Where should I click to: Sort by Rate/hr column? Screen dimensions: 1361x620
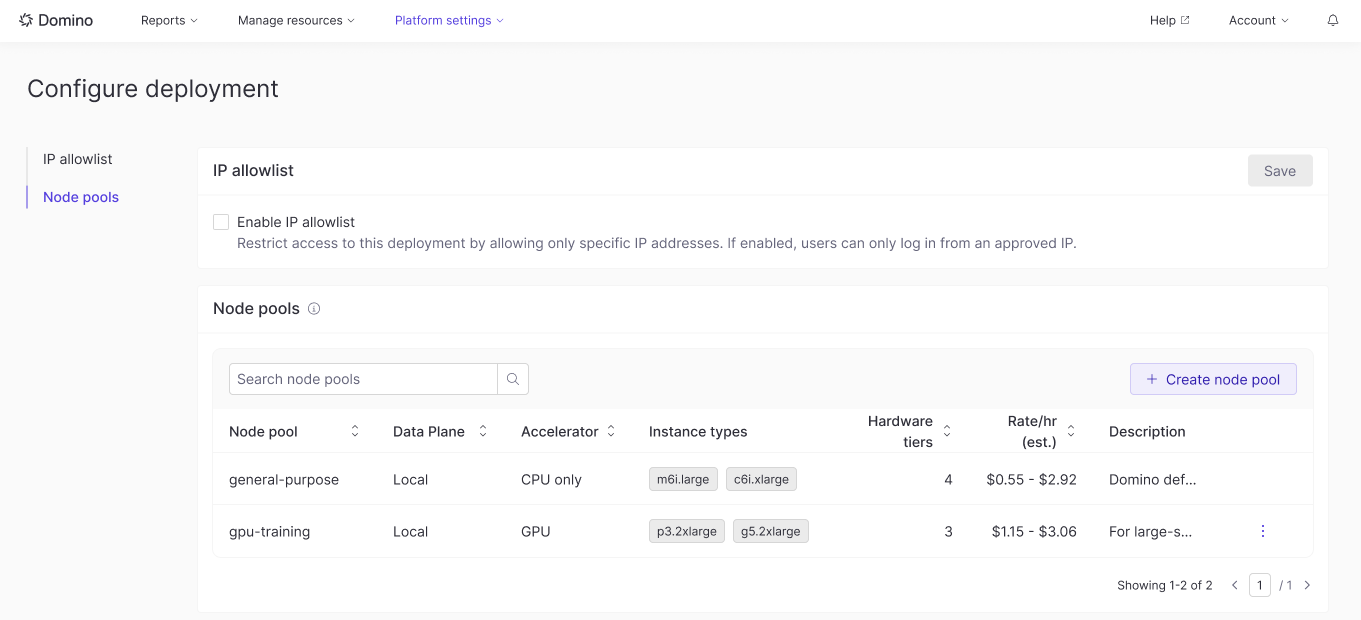(x=1071, y=431)
